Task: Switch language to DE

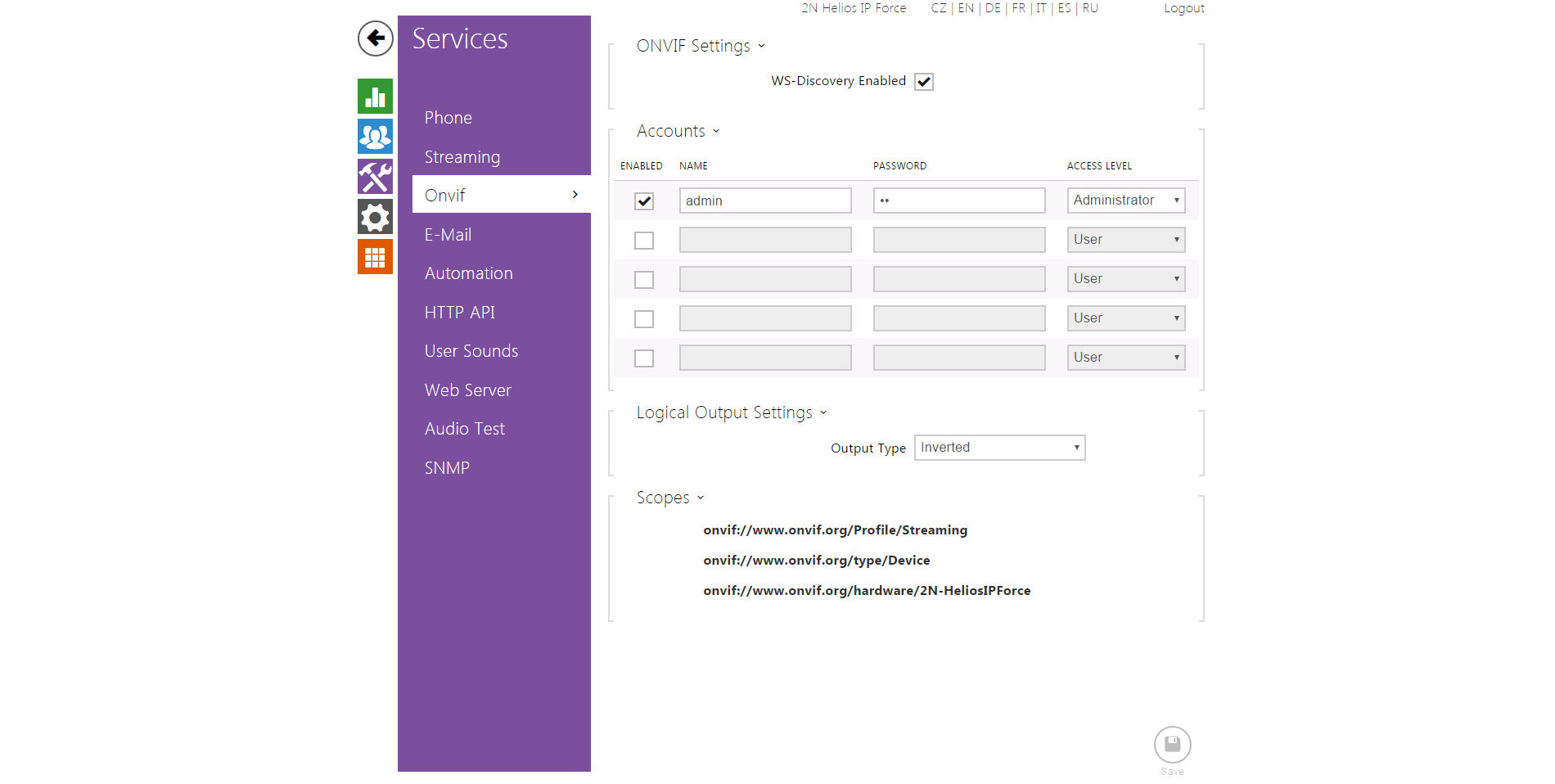Action: click(992, 8)
